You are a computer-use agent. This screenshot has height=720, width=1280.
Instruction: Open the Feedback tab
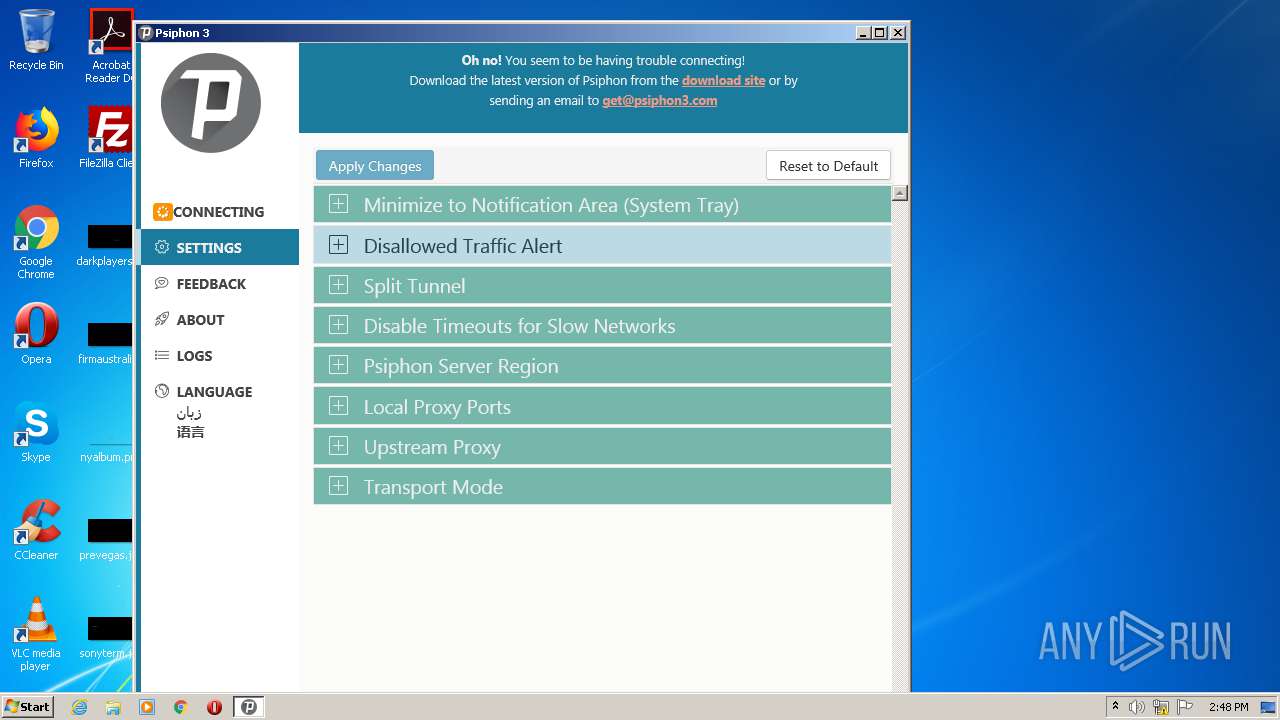tap(219, 283)
